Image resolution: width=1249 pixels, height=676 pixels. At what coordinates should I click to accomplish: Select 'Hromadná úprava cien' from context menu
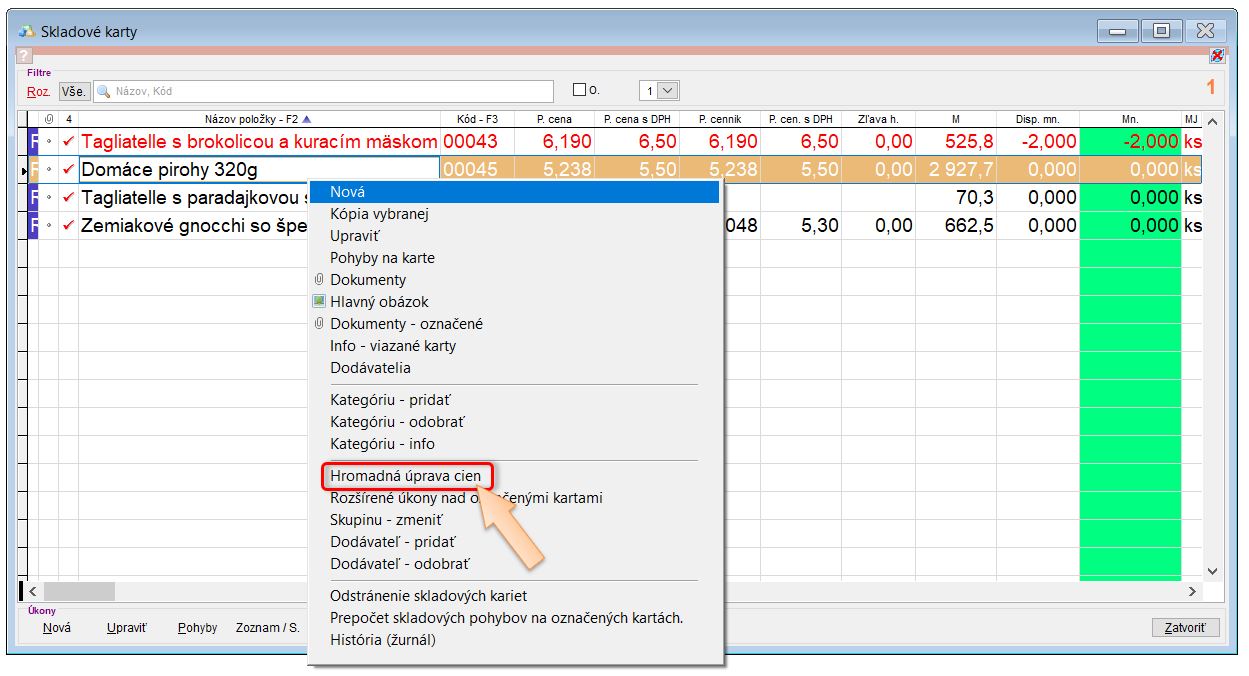405,476
